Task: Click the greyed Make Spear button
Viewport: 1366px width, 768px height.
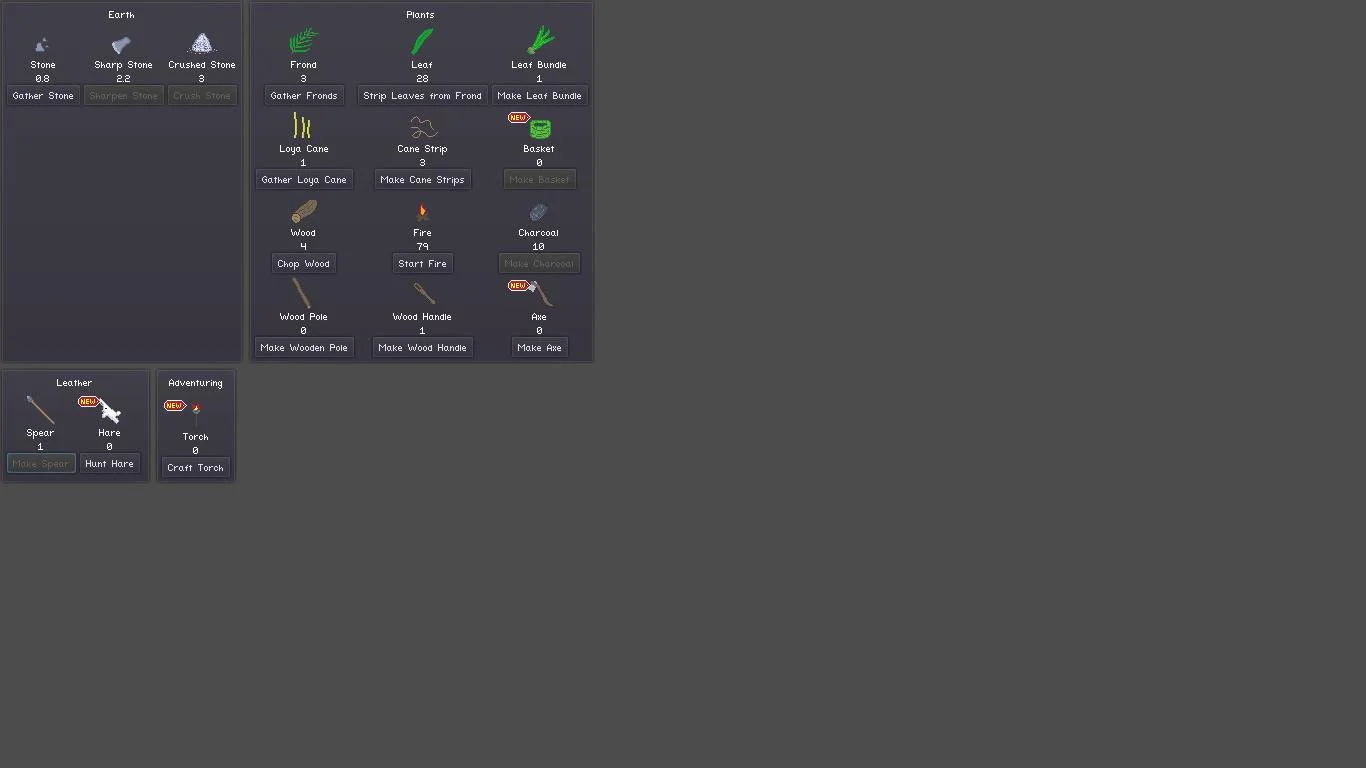Action: click(x=41, y=464)
